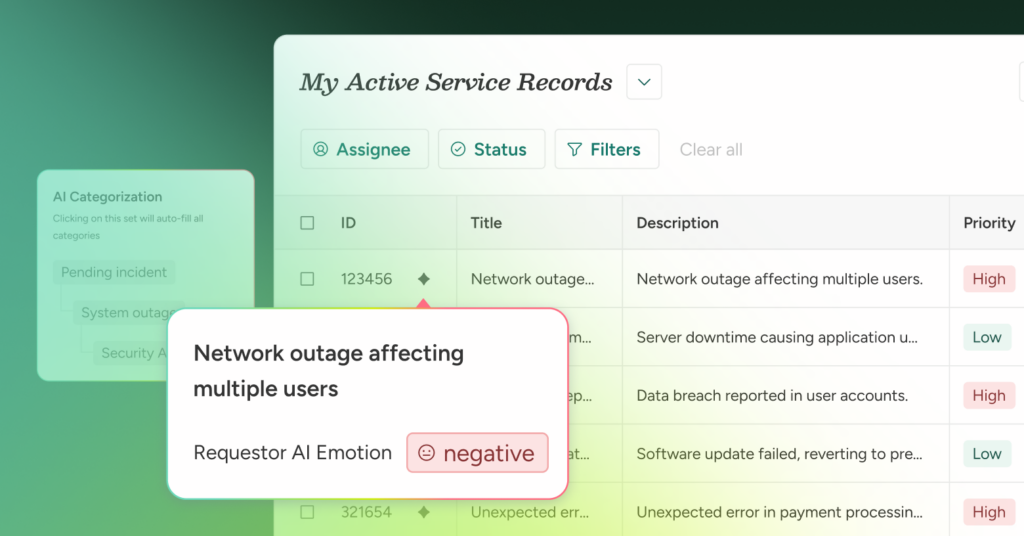Screen dimensions: 1024x536
Task: Click the sad face emotion icon
Action: coord(426,453)
